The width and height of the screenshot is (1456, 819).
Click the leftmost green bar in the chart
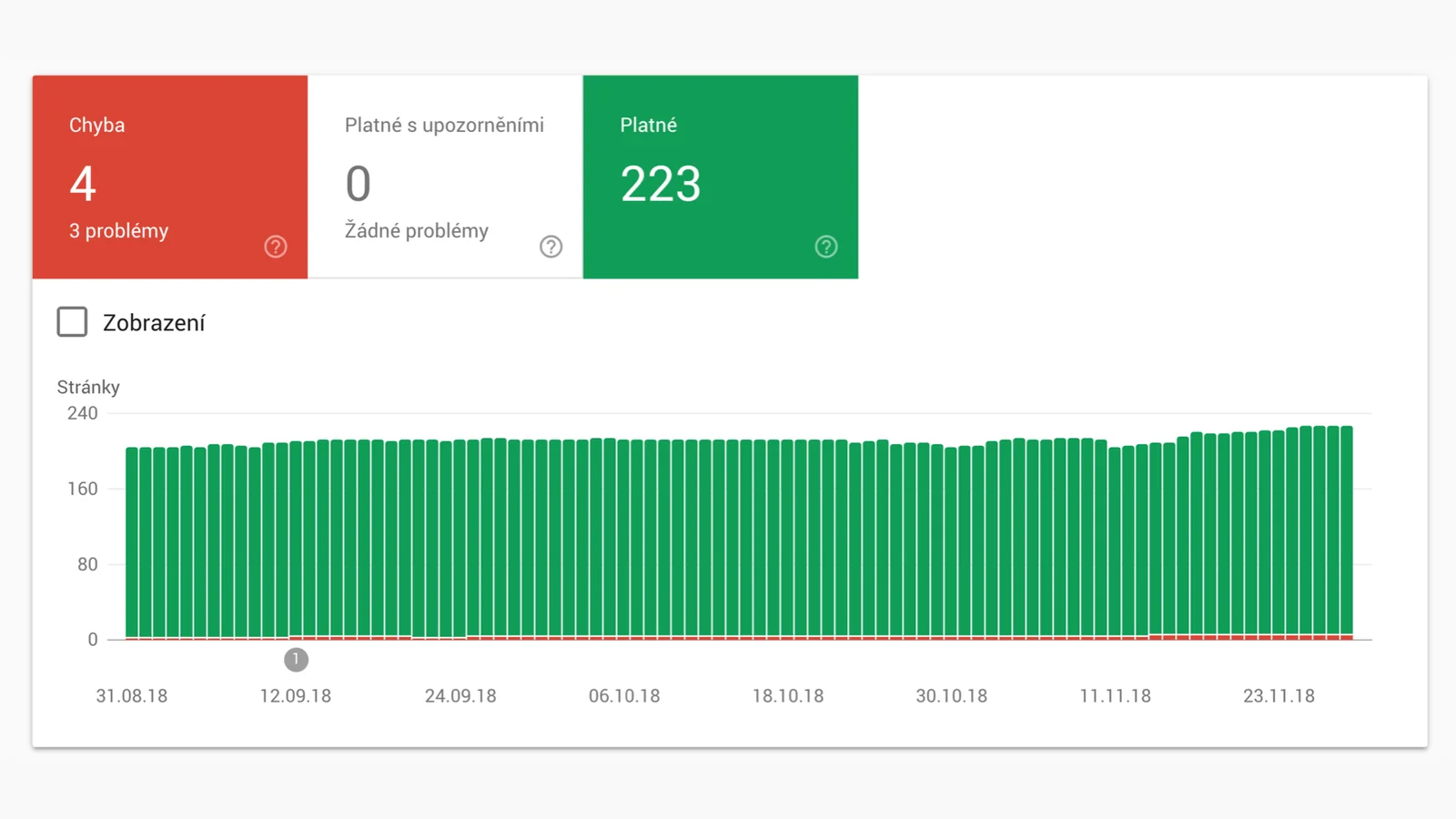click(132, 541)
